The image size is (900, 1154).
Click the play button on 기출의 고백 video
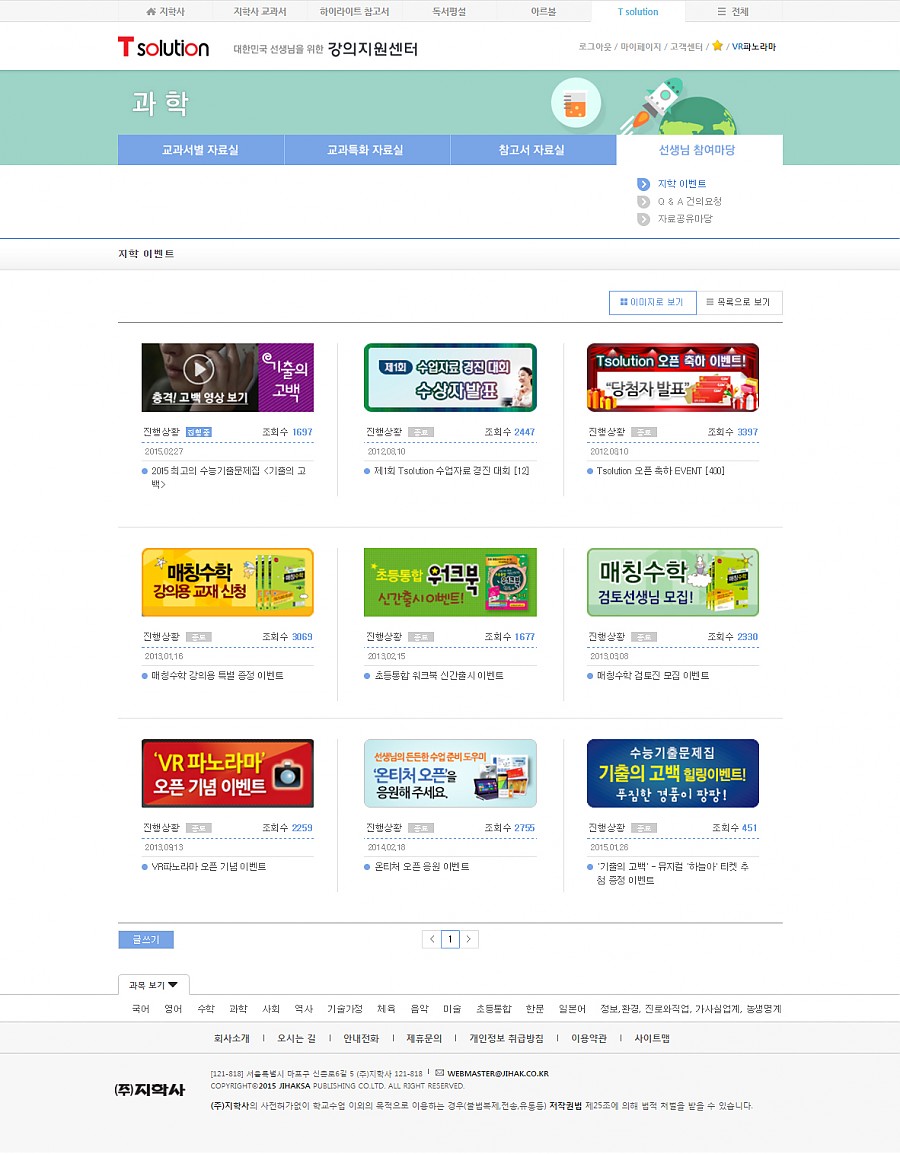click(198, 369)
